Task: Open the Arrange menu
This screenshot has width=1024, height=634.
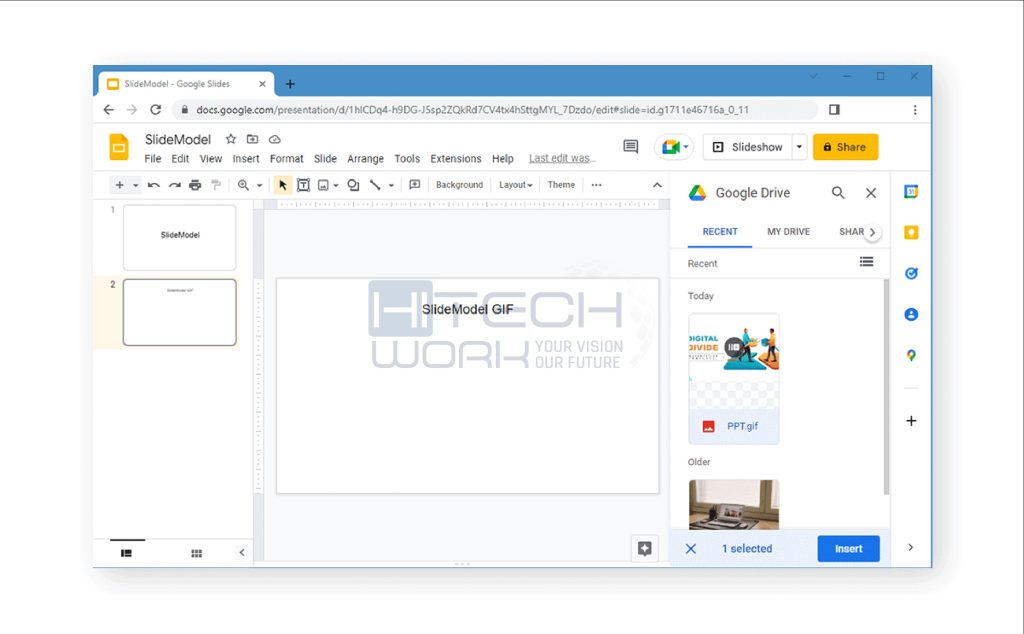Action: [x=365, y=159]
